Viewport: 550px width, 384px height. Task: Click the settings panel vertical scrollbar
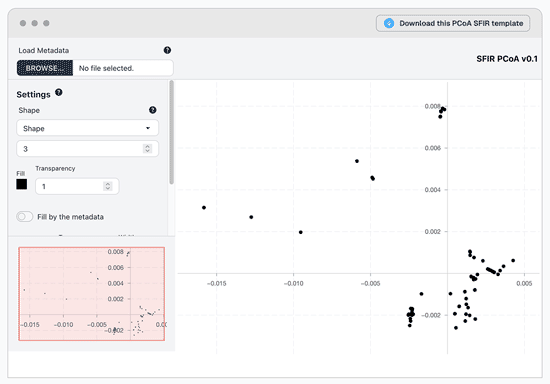tap(171, 132)
